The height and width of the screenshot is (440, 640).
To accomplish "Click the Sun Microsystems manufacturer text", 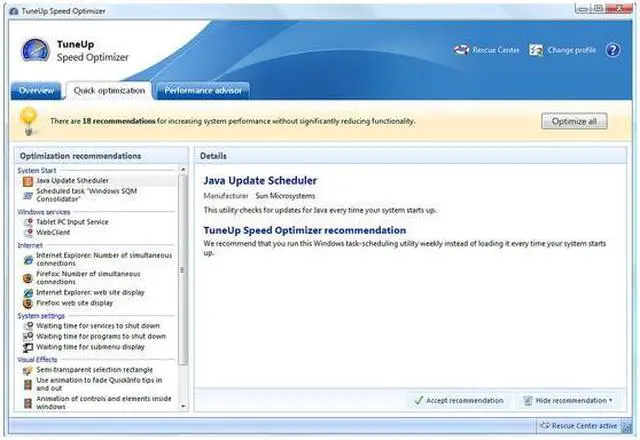I will point(285,196).
